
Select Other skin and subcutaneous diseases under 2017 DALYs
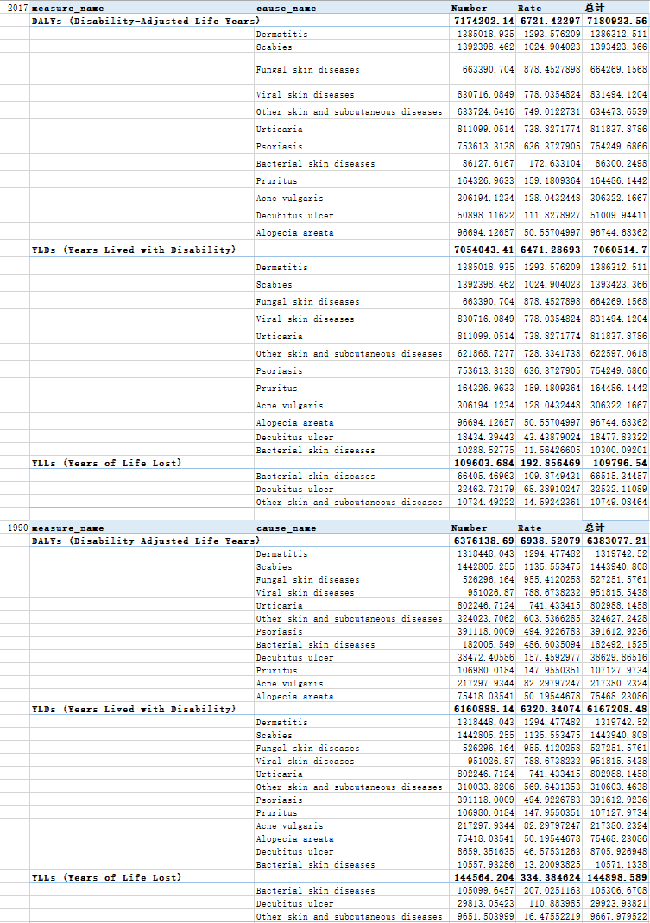(349, 111)
